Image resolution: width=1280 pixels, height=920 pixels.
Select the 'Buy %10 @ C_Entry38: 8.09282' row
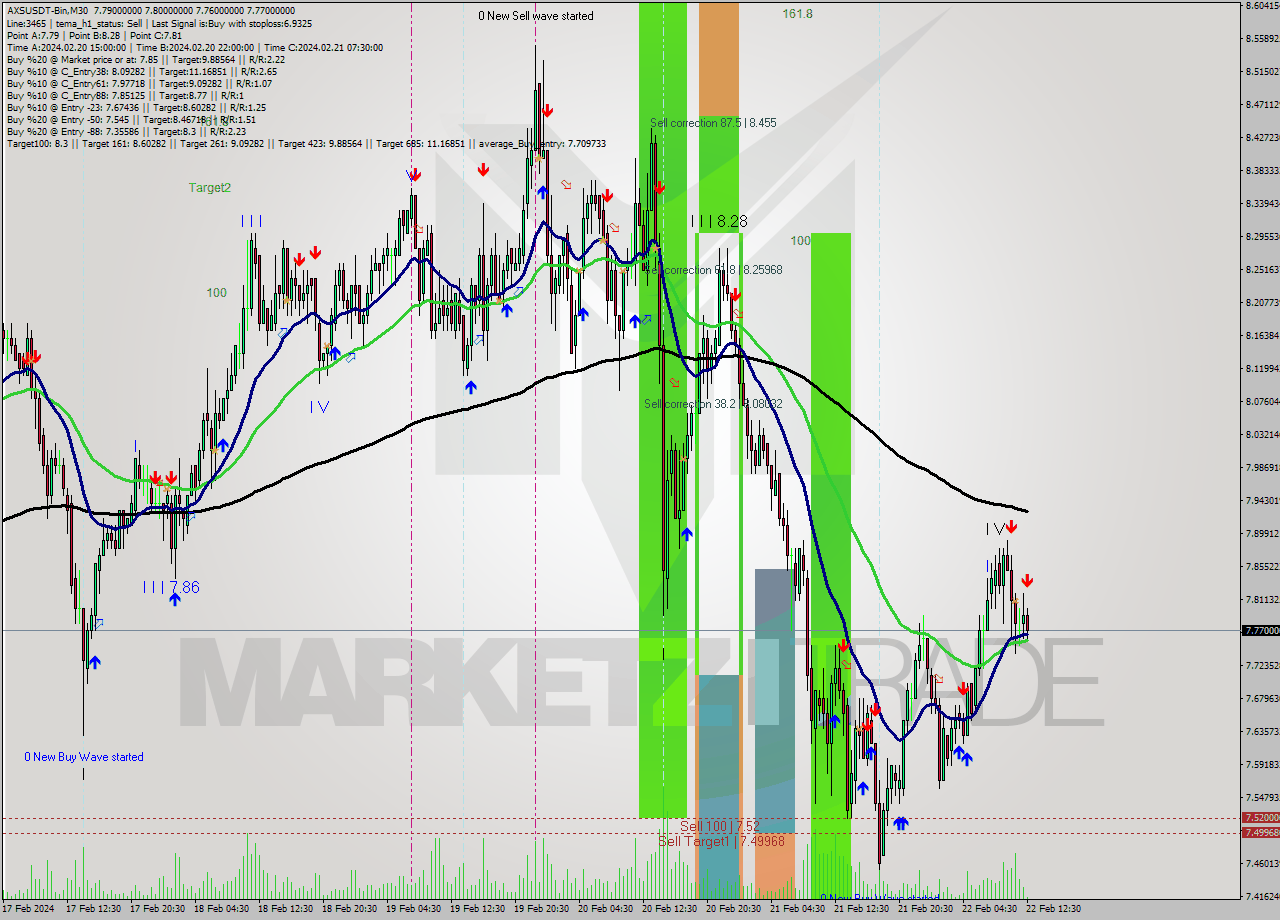tap(141, 70)
